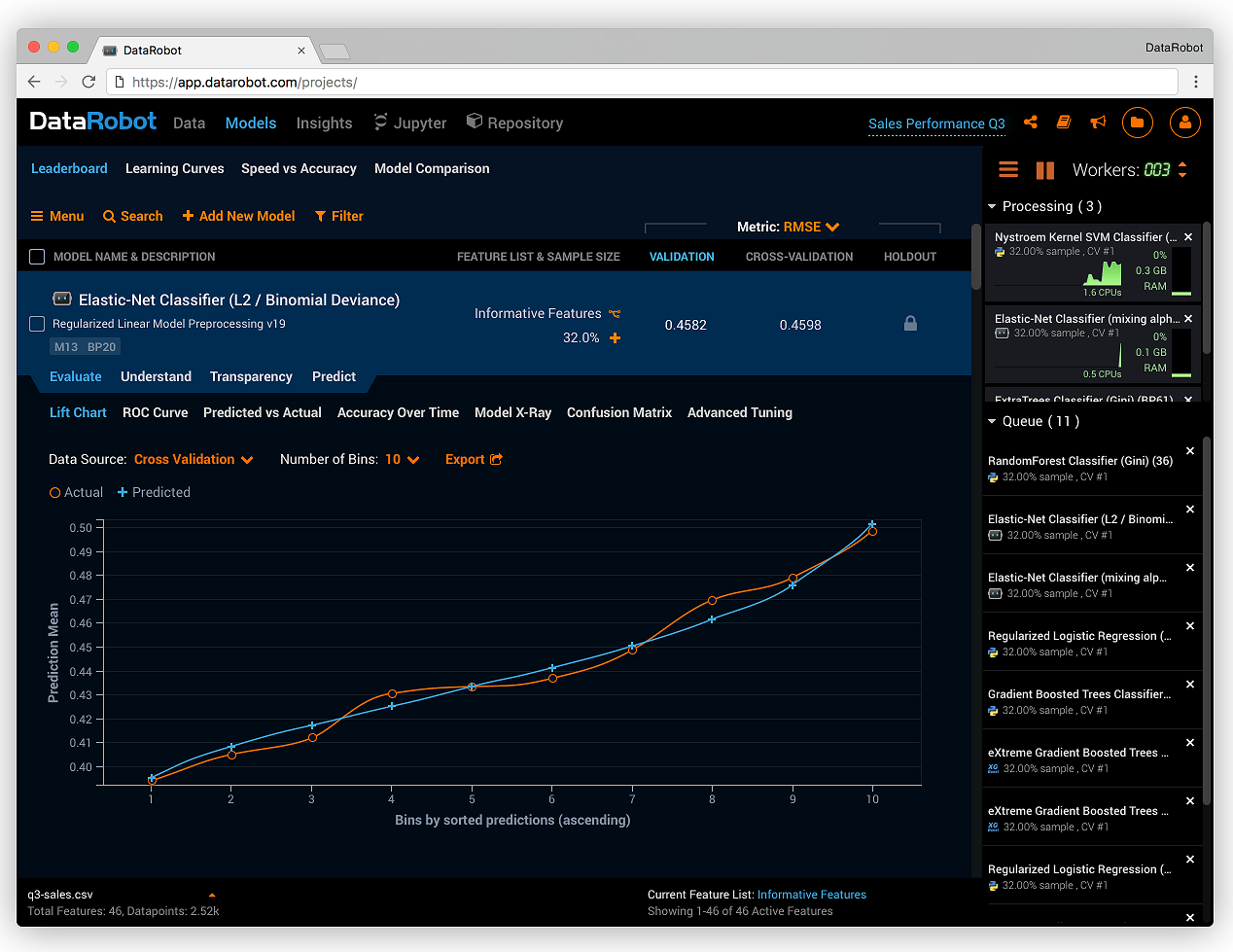Click the browser back arrow
Viewport: 1233px width, 952px height.
(x=34, y=82)
